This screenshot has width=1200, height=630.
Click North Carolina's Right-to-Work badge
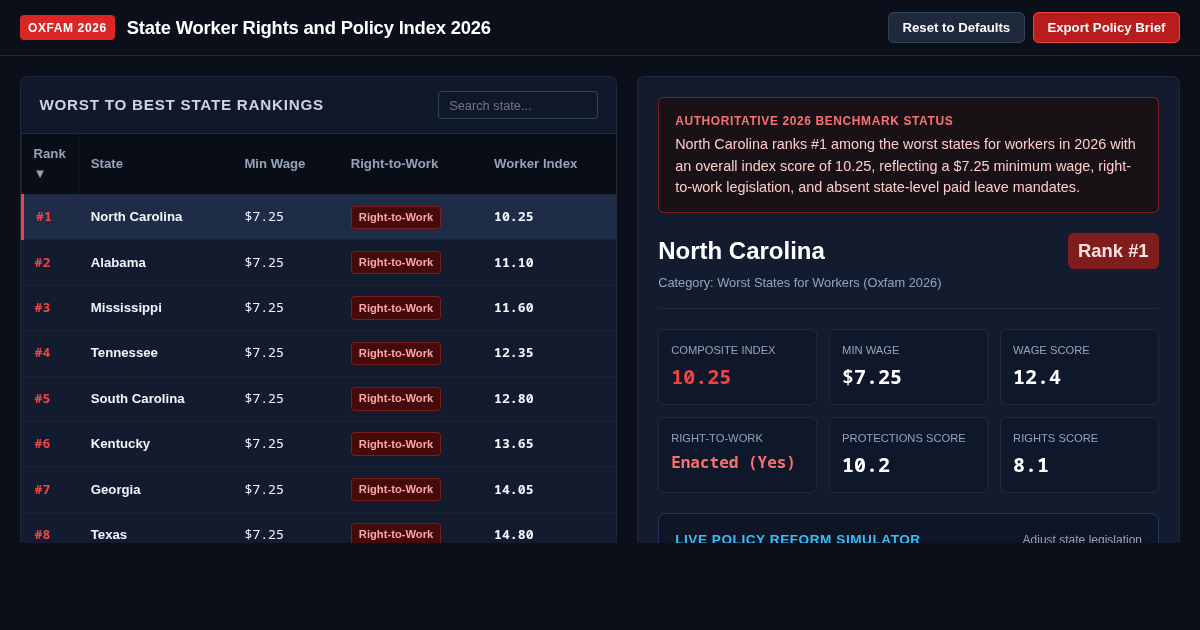point(396,217)
